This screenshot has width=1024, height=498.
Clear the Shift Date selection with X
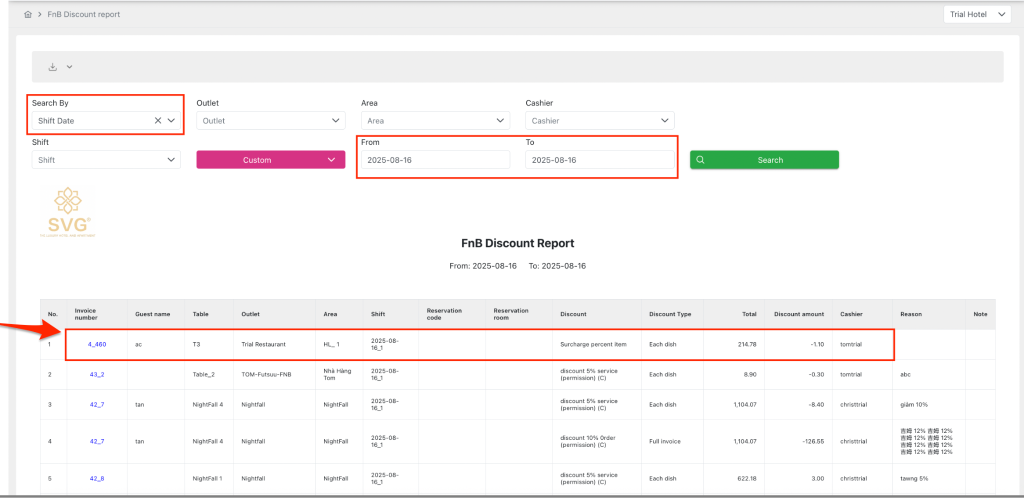(158, 121)
